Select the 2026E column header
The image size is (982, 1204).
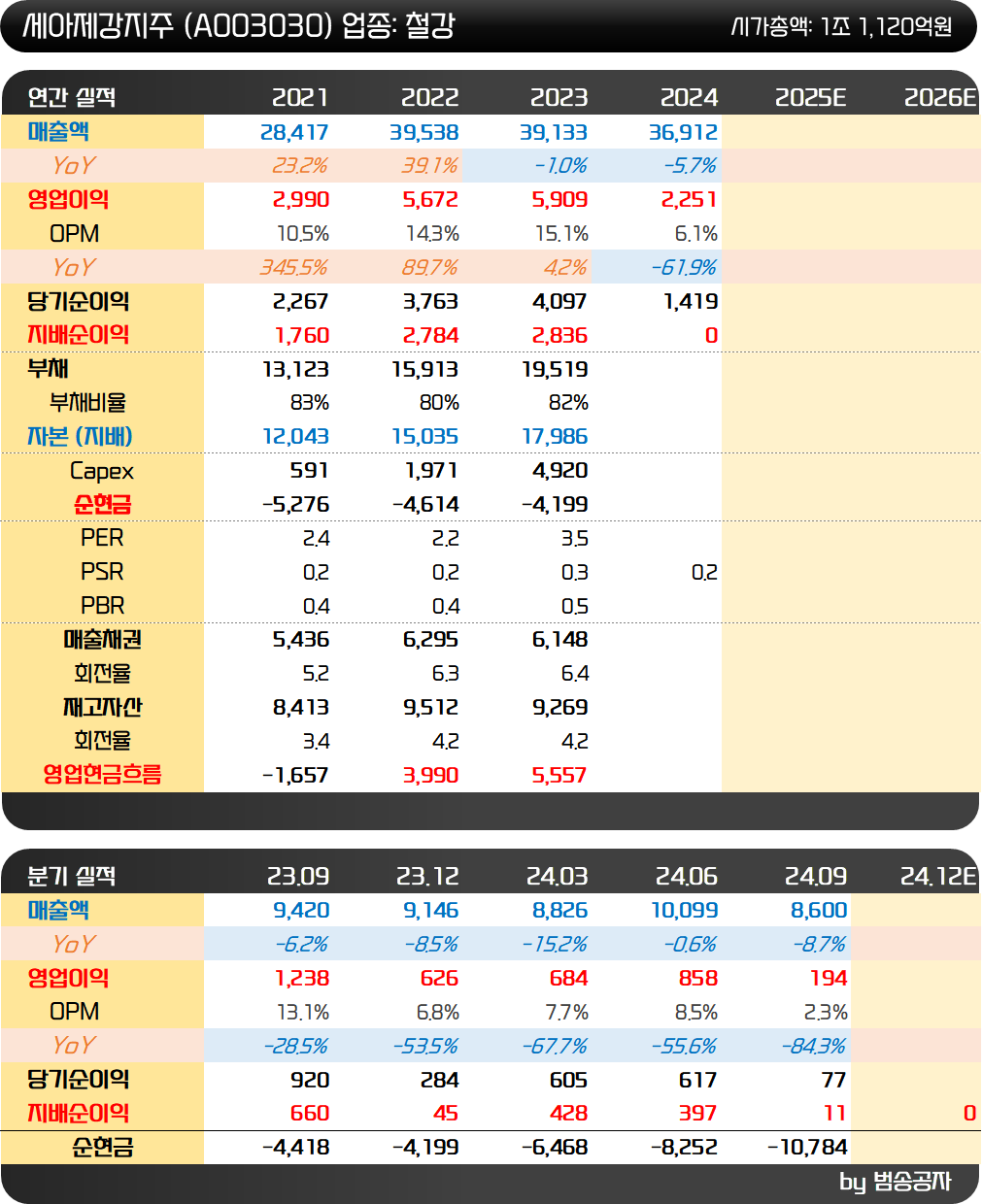click(x=939, y=97)
